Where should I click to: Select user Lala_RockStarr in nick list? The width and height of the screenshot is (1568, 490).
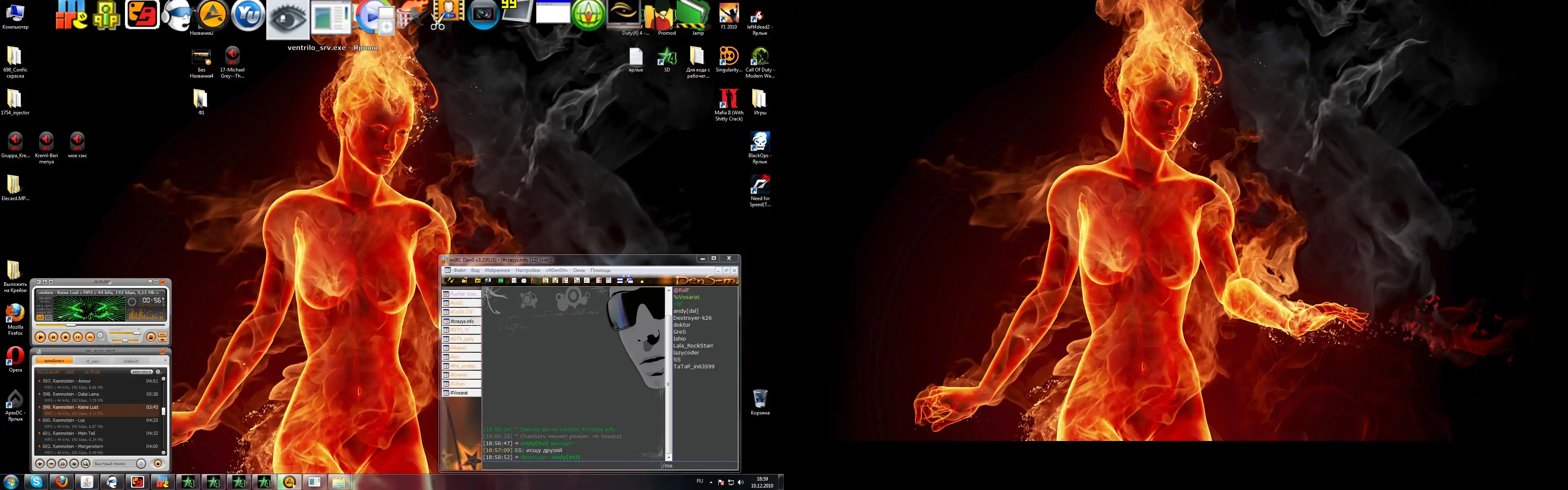(693, 346)
